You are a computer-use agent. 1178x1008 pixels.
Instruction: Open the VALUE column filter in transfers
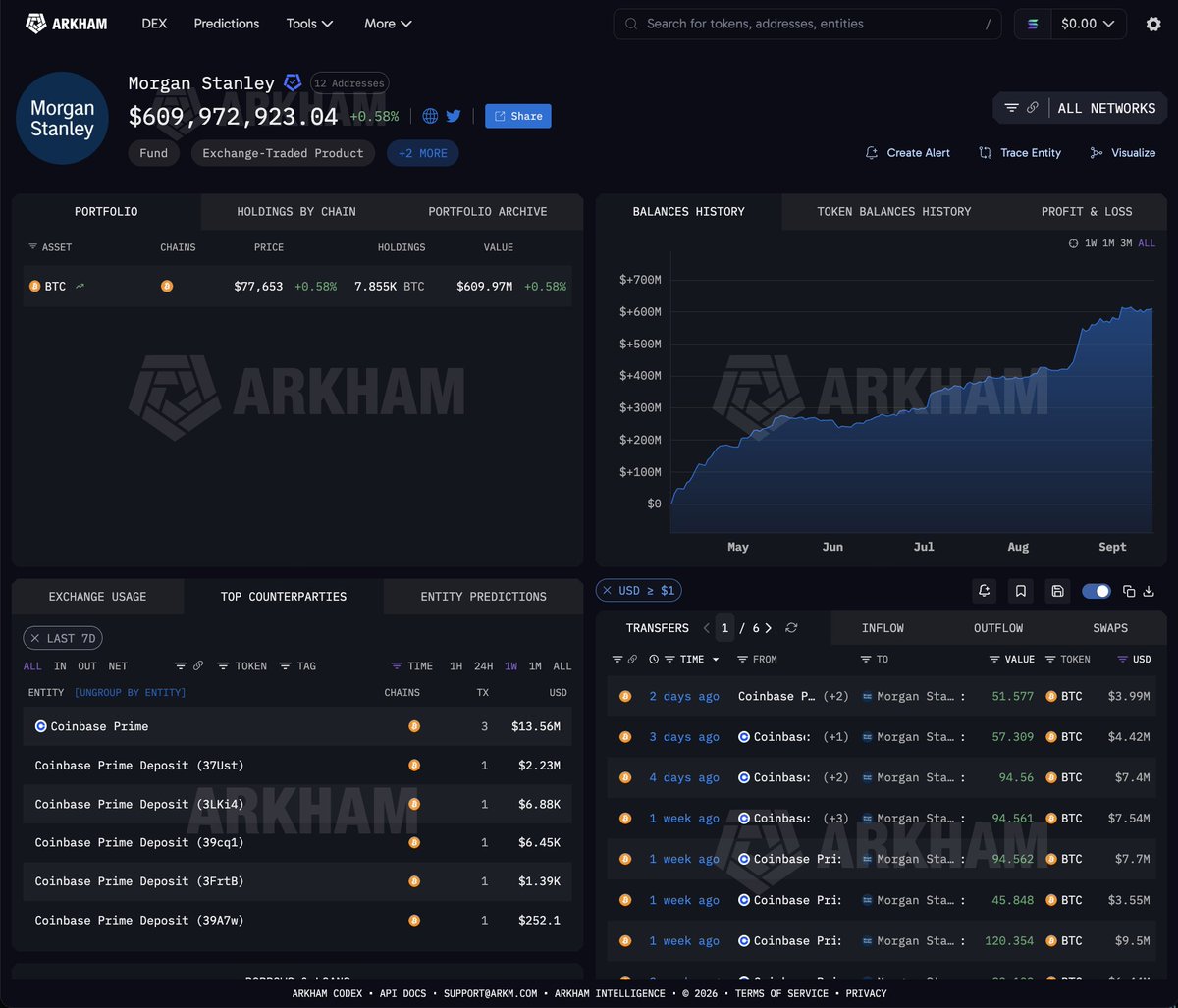tap(1011, 660)
